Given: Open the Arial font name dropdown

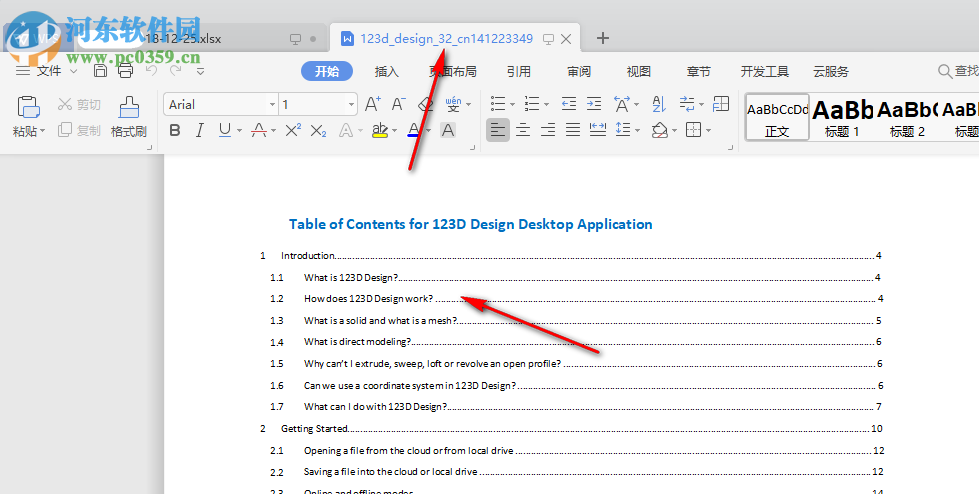Looking at the screenshot, I should coord(272,105).
